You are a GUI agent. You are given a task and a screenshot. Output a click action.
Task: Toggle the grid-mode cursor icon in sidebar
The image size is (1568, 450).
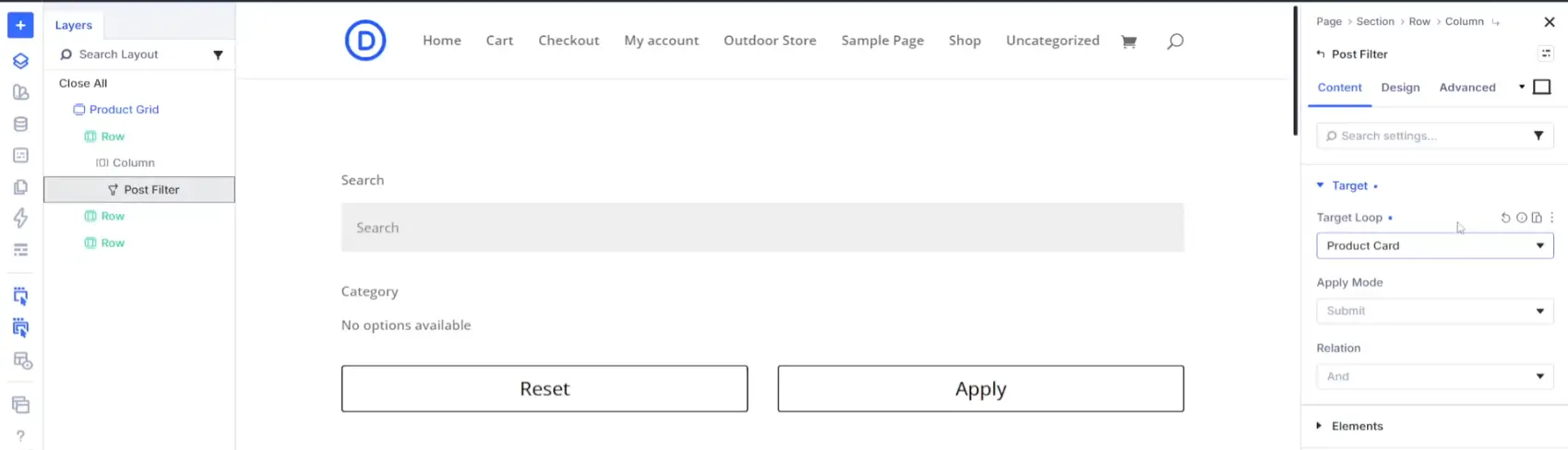pyautogui.click(x=20, y=328)
